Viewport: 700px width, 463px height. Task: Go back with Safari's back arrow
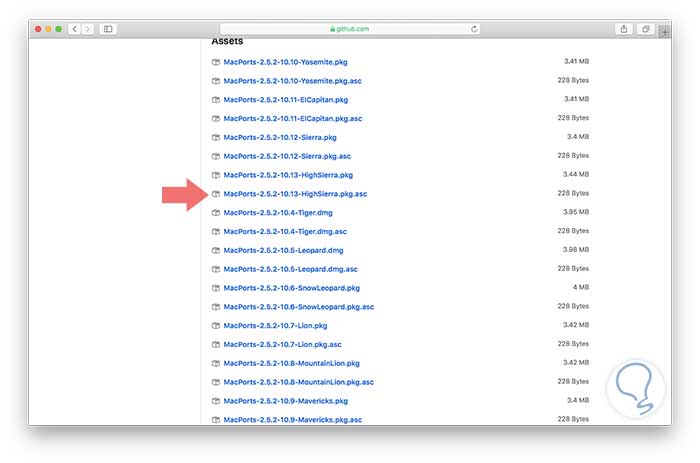tap(75, 29)
